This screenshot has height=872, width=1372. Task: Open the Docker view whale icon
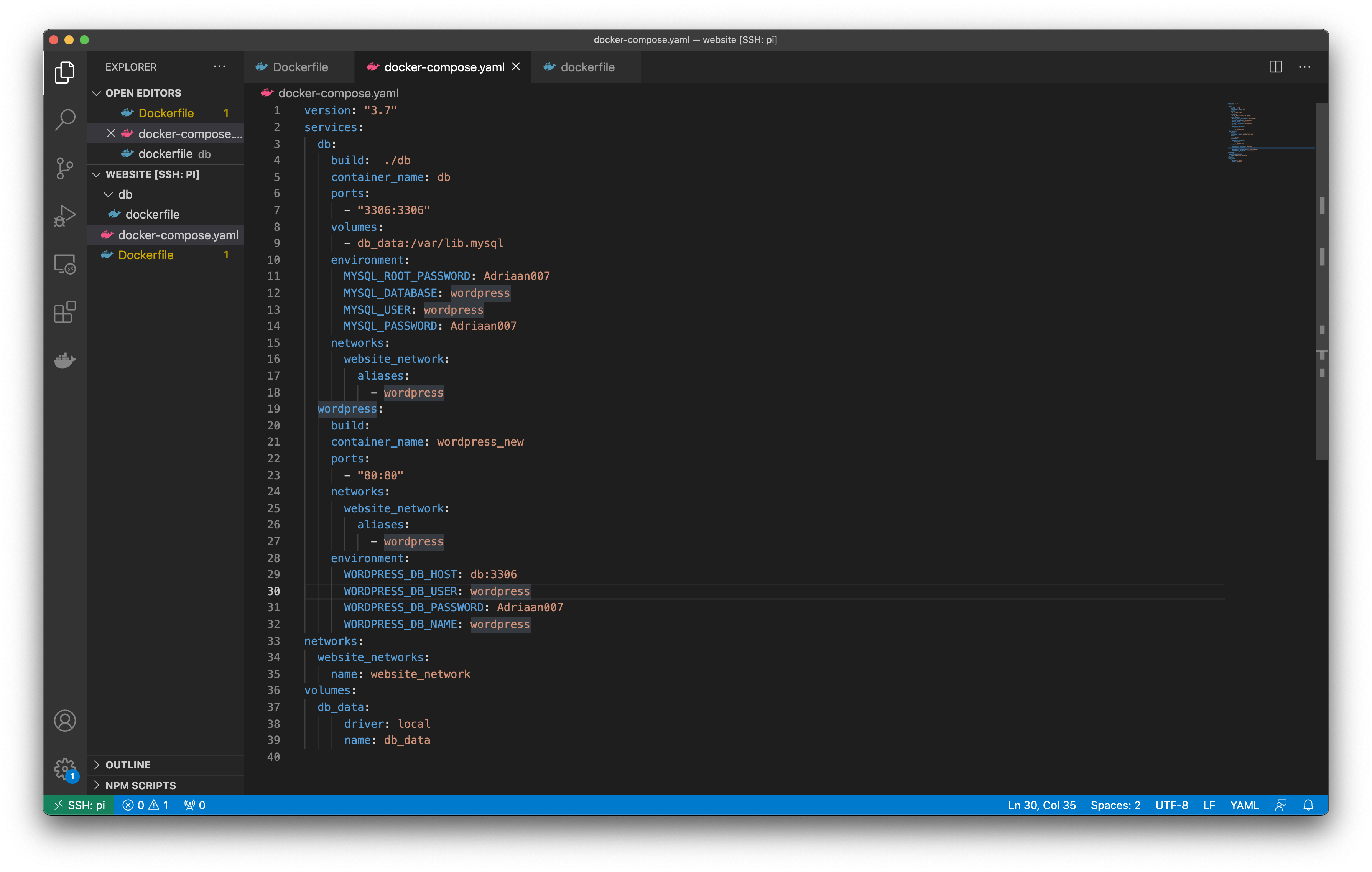[64, 360]
